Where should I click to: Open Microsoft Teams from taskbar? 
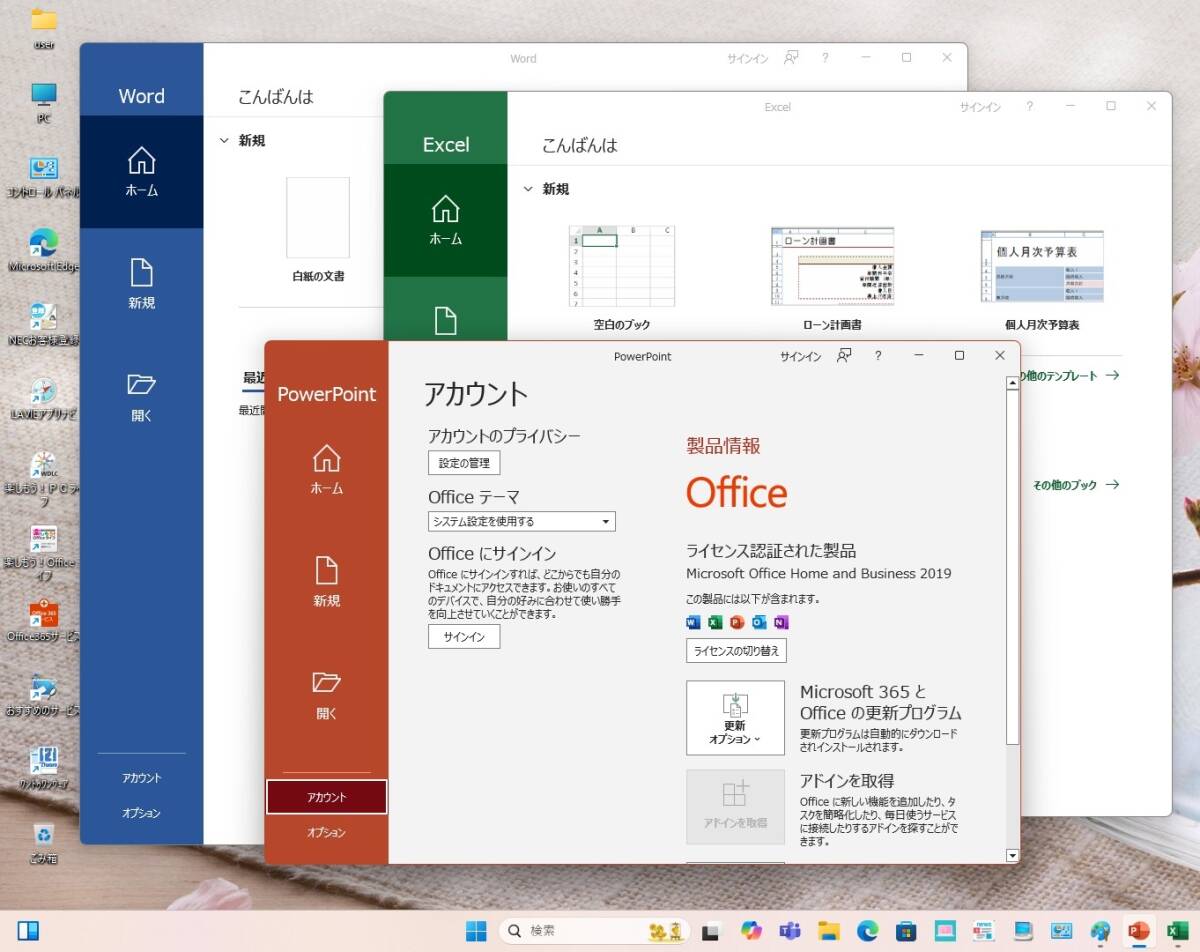(790, 931)
